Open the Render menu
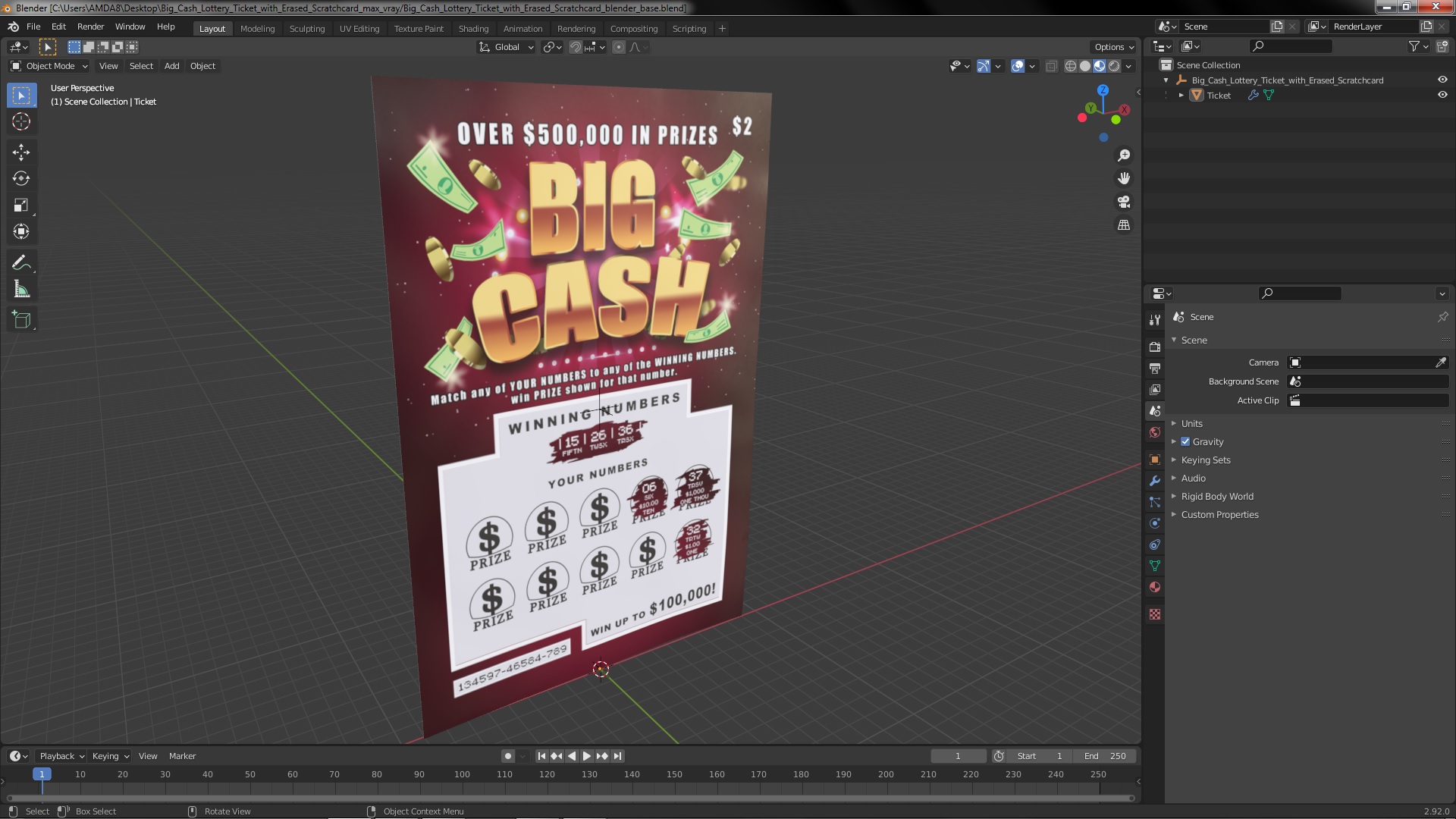This screenshot has height=819, width=1456. point(90,27)
